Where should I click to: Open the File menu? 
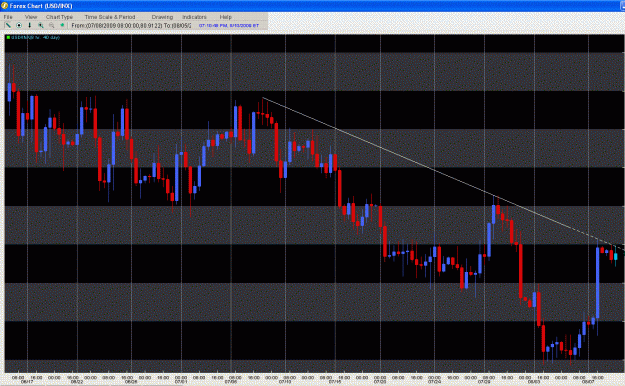[x=8, y=17]
